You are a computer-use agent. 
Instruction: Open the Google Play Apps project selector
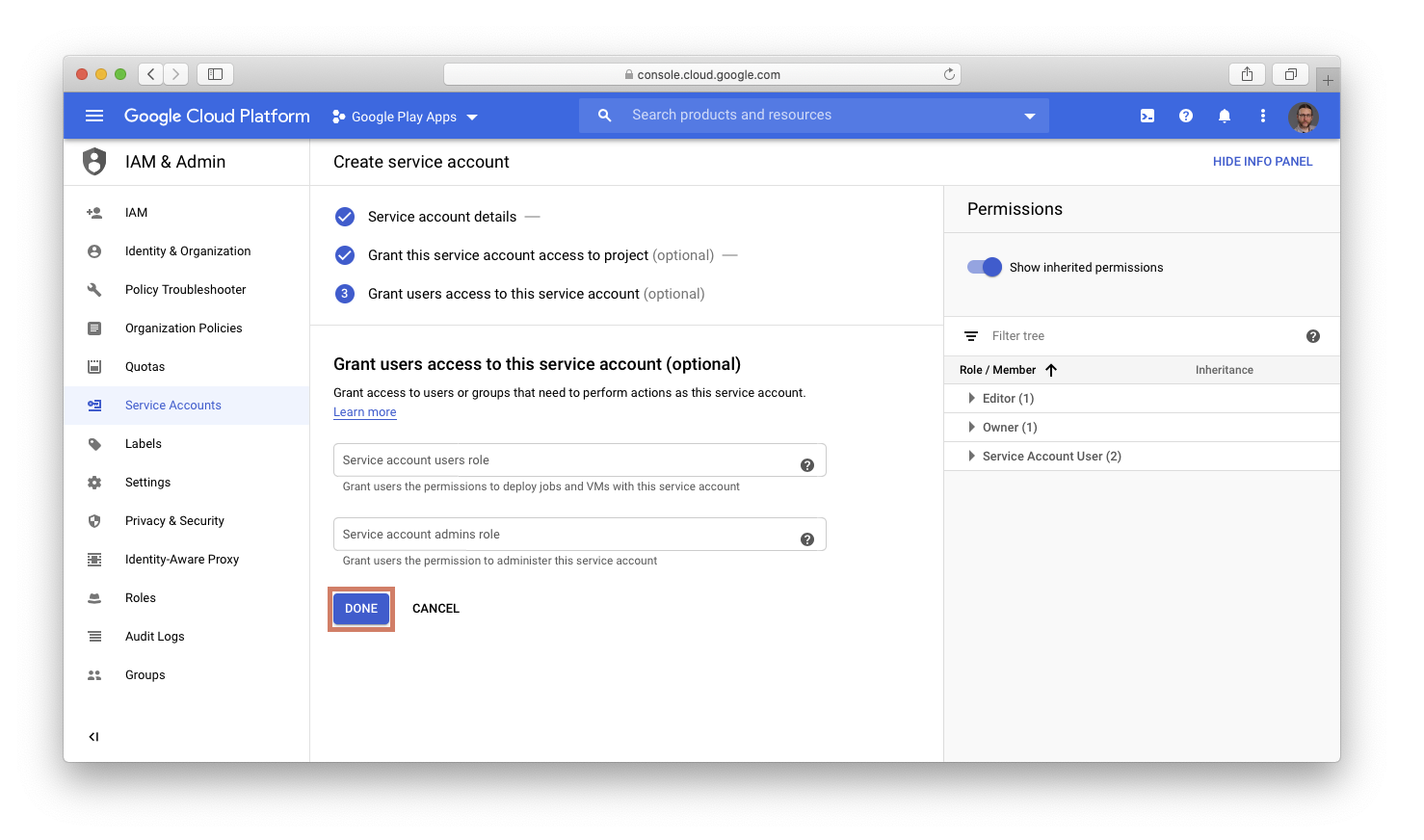(405, 117)
